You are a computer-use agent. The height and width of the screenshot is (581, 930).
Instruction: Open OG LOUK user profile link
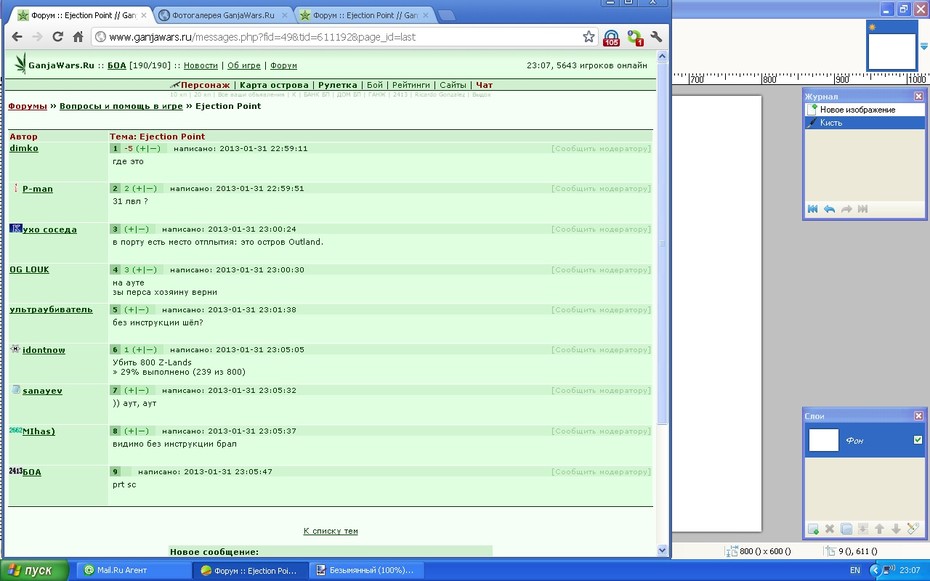[29, 269]
